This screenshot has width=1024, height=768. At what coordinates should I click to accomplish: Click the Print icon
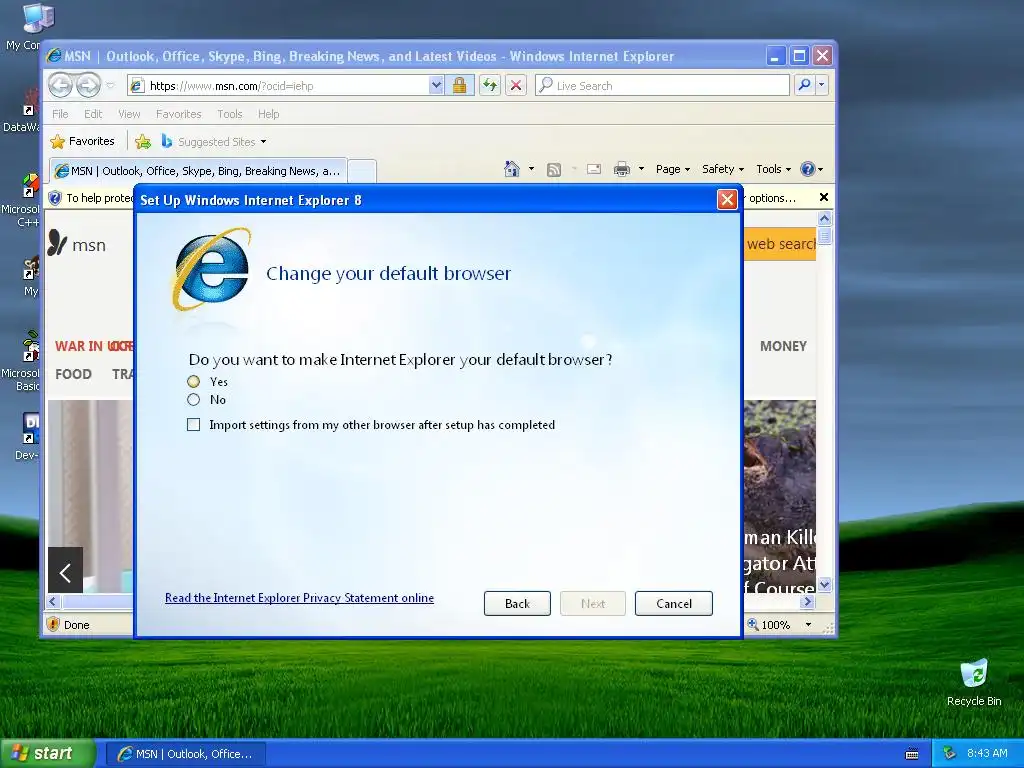point(622,169)
